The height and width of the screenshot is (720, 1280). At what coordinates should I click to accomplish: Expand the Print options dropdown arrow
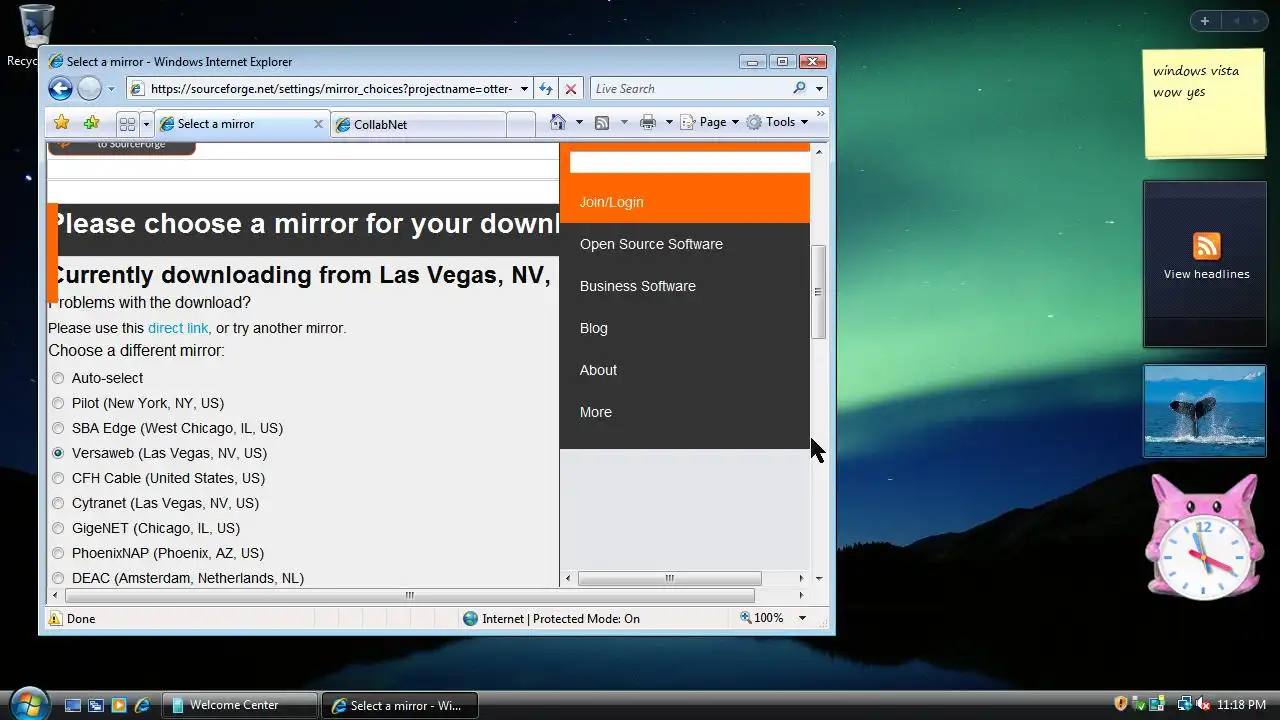coord(668,122)
